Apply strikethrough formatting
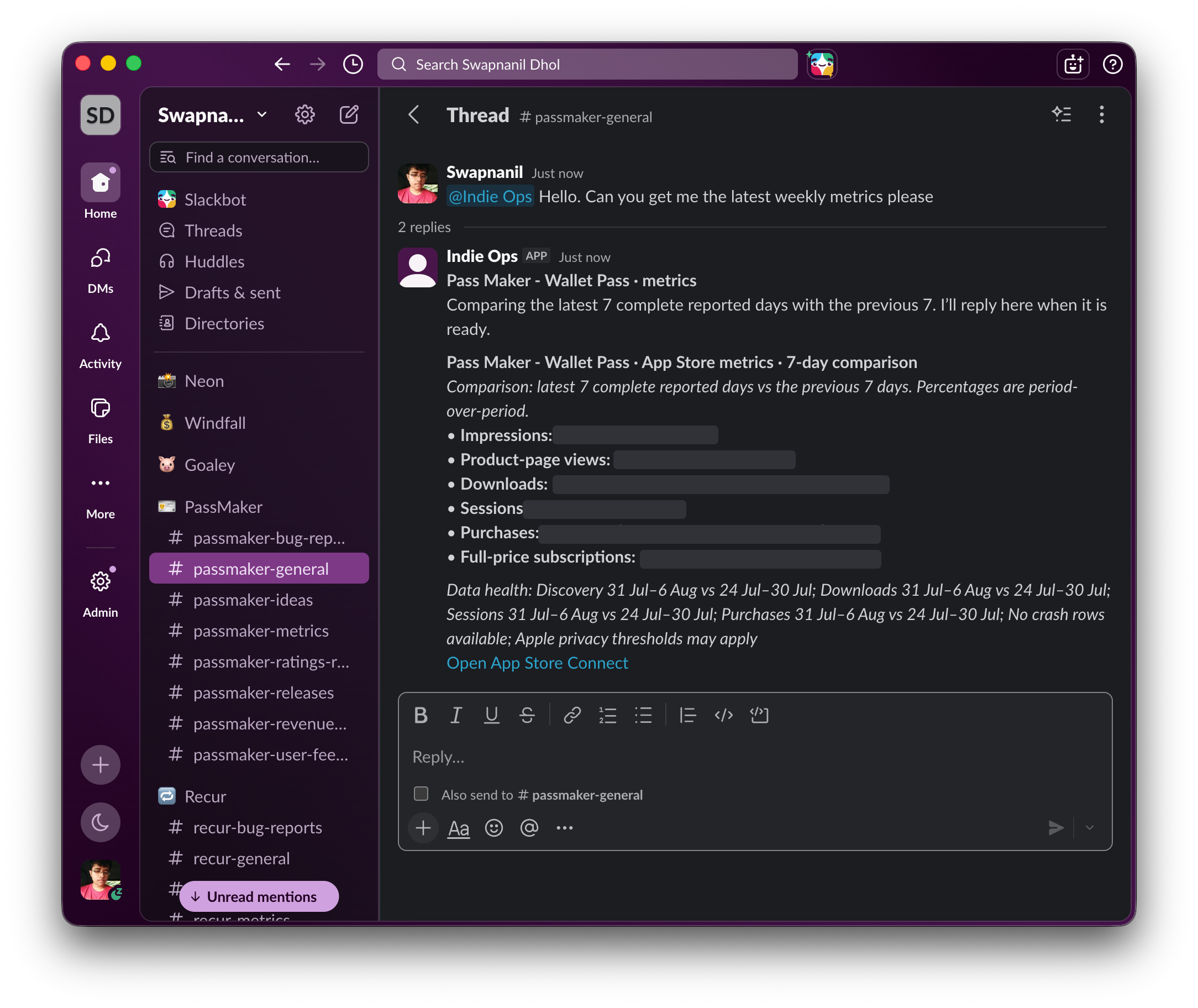 point(527,716)
